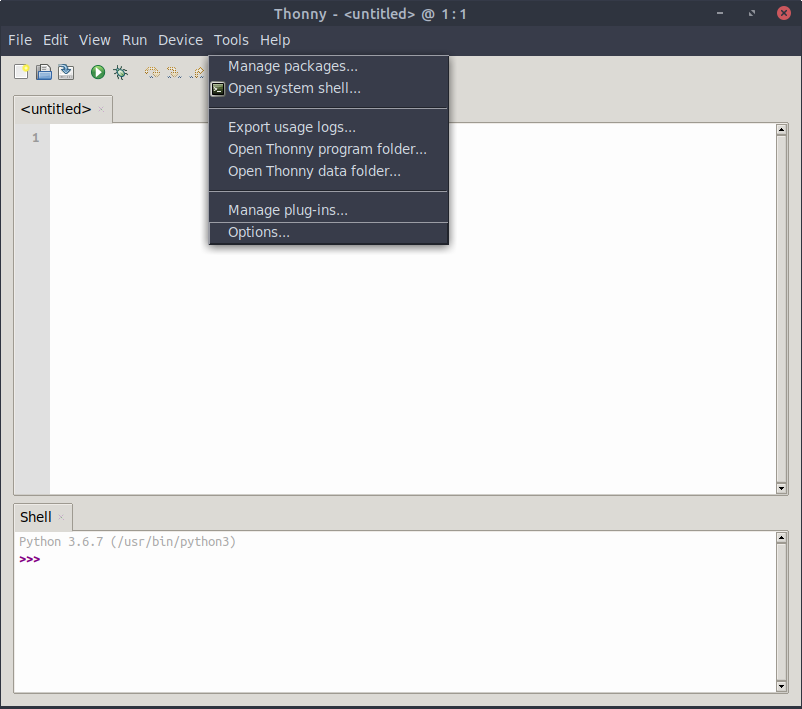Choose Manage packages... from Tools menu

coord(328,67)
